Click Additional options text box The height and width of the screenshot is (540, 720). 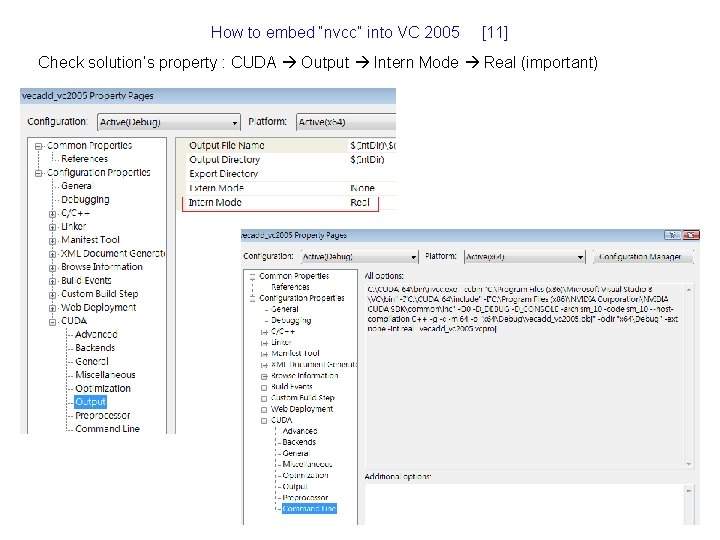click(x=529, y=504)
